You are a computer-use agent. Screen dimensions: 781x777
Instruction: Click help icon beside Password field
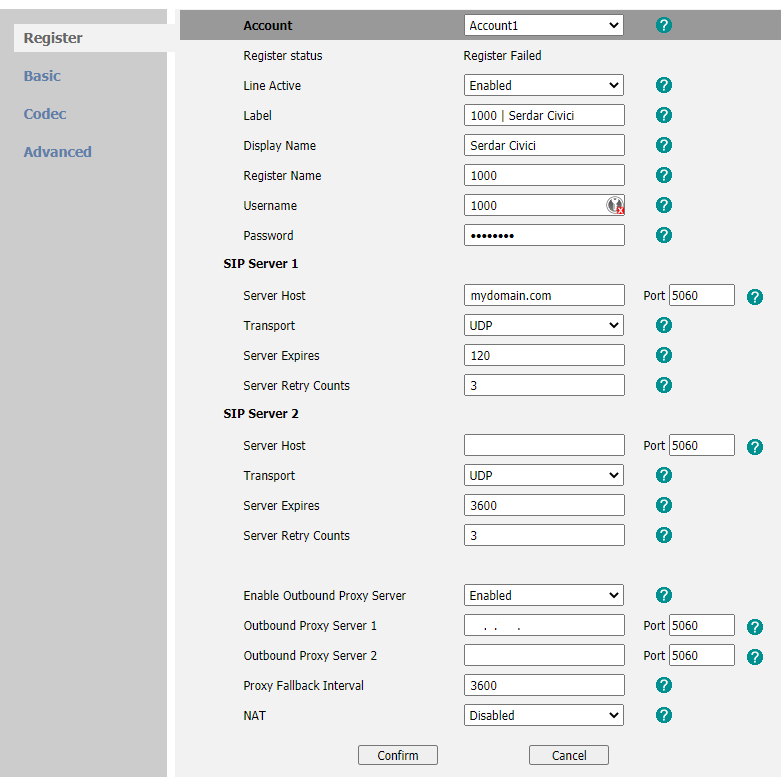tap(663, 236)
